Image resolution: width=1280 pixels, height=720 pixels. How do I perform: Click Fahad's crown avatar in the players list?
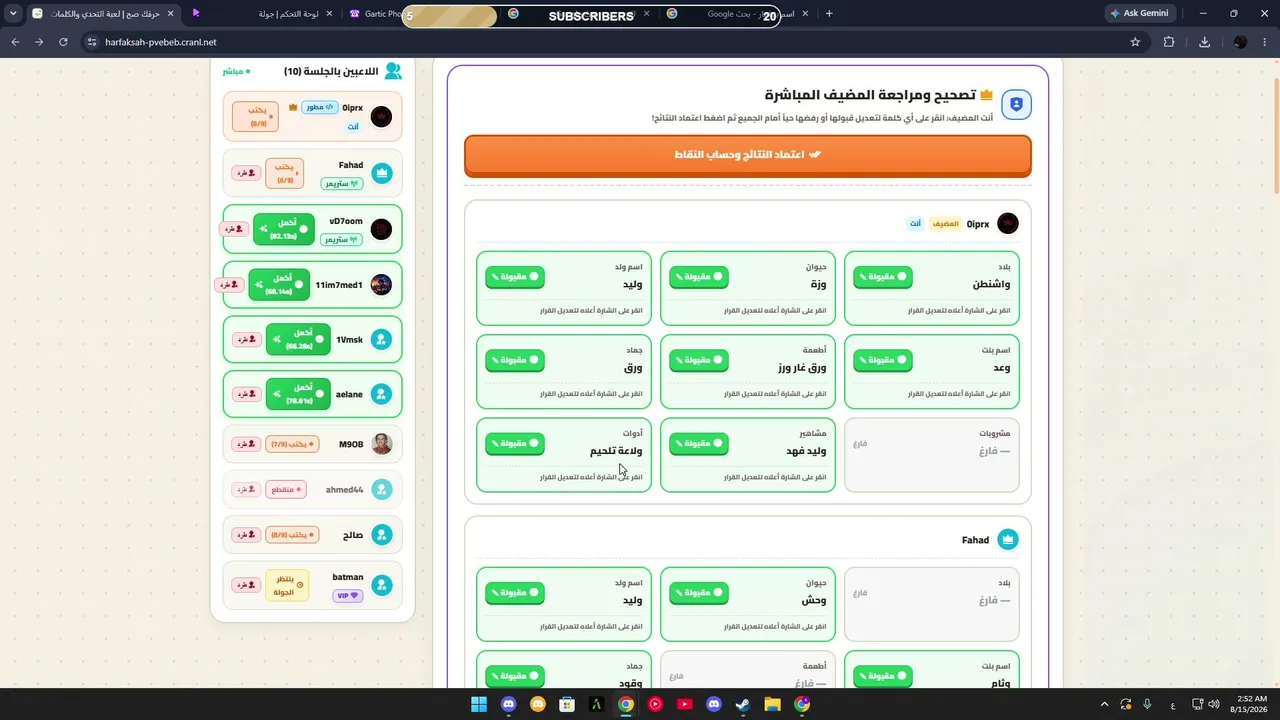(381, 173)
